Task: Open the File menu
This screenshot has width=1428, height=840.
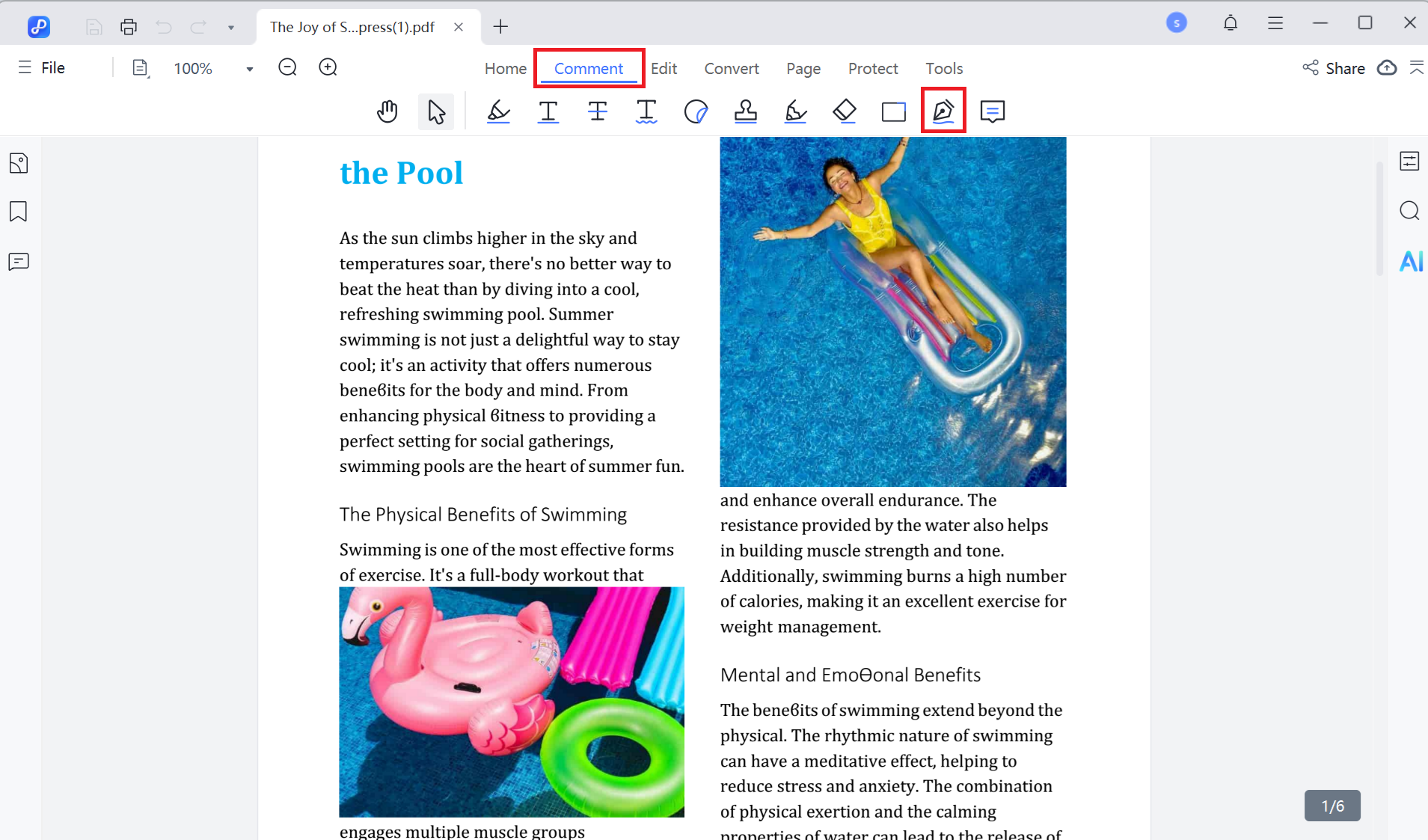Action: [x=43, y=67]
